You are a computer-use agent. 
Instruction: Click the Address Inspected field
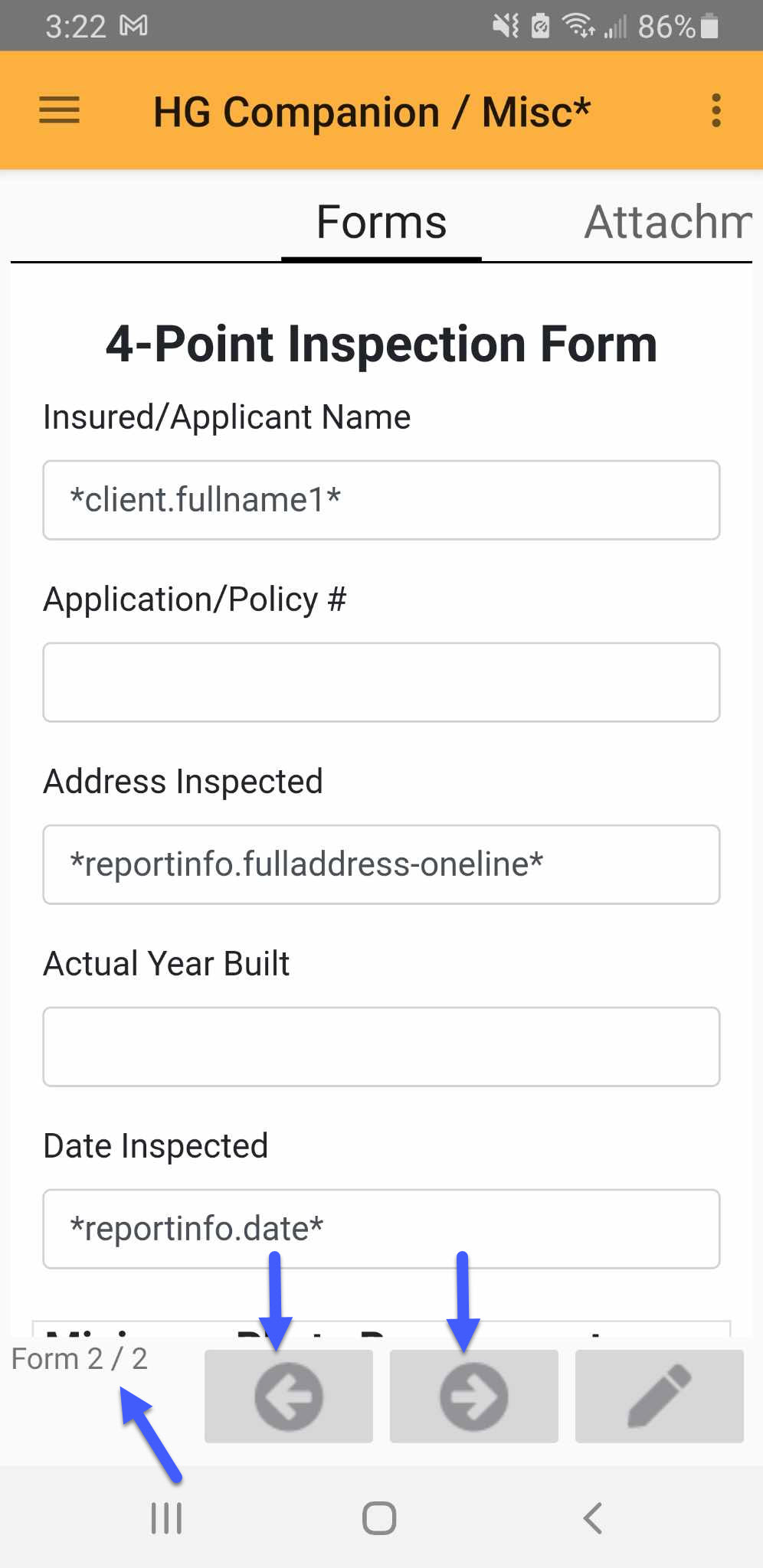pyautogui.click(x=381, y=864)
